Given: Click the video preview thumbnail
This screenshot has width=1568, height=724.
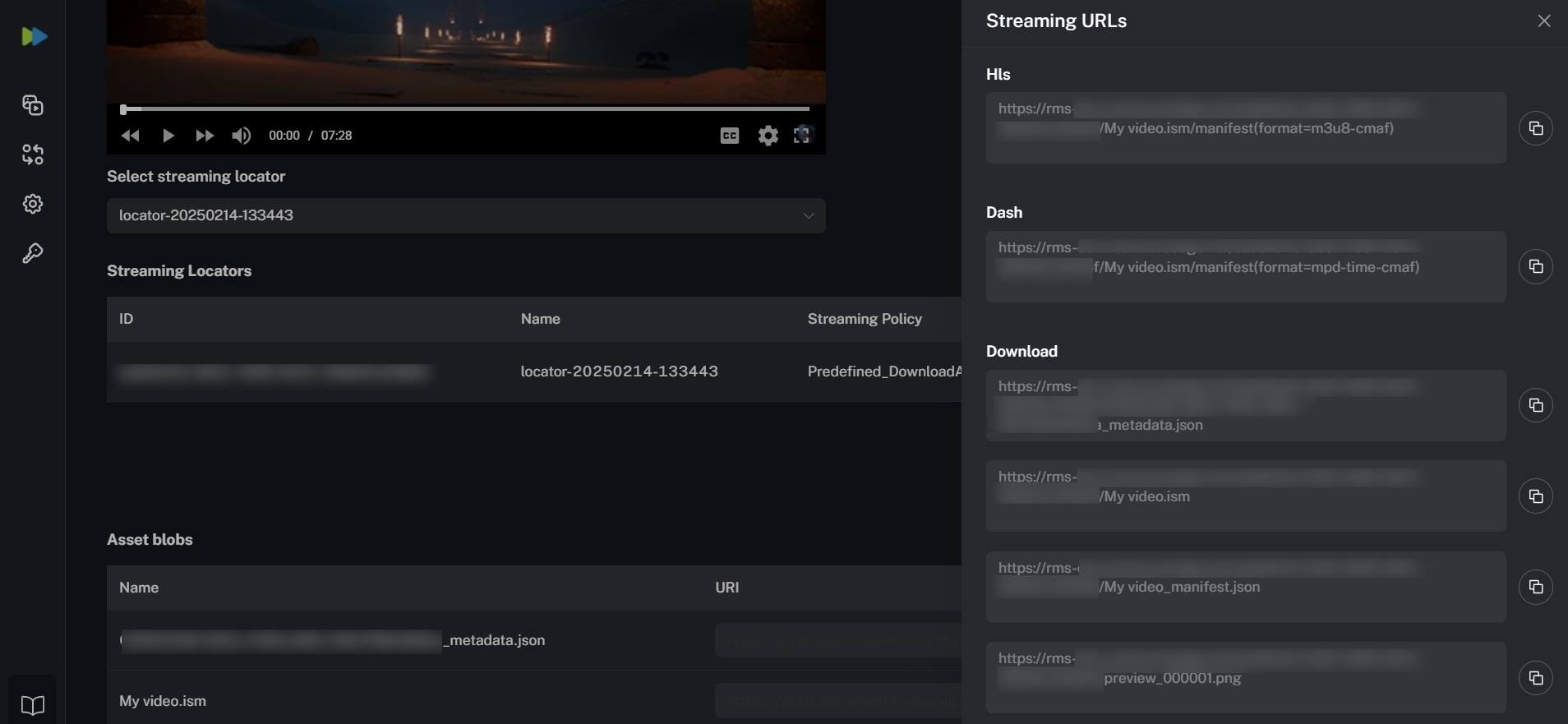Looking at the screenshot, I should 466,51.
